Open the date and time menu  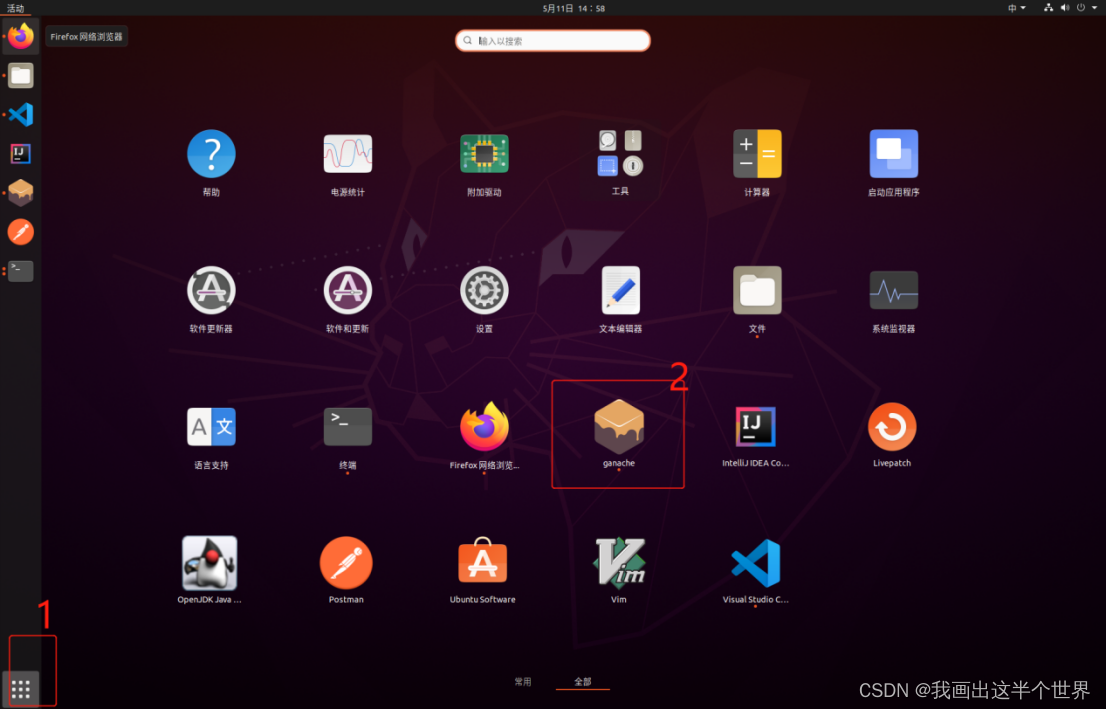click(573, 8)
